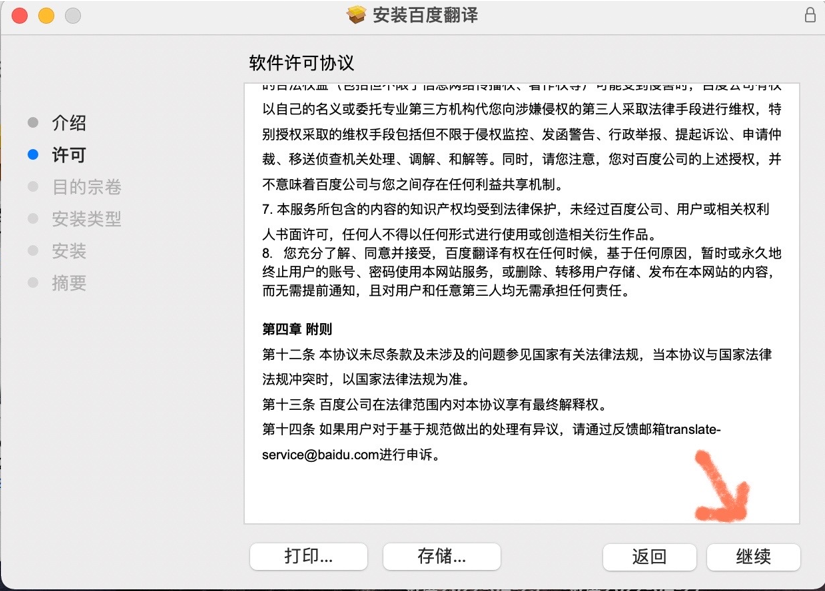Click the service@baidu.com email text
The image size is (825, 591).
click(321, 454)
